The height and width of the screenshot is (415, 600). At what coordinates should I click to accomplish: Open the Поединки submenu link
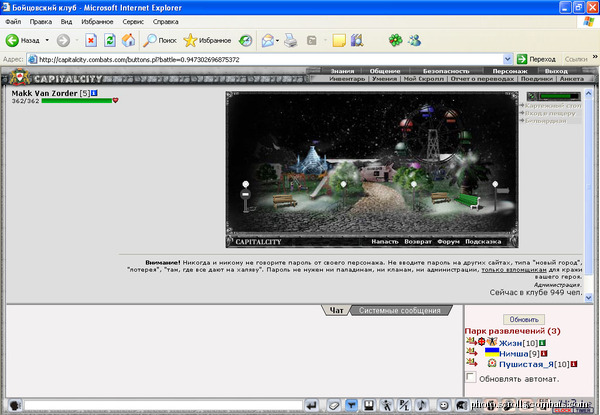point(536,78)
